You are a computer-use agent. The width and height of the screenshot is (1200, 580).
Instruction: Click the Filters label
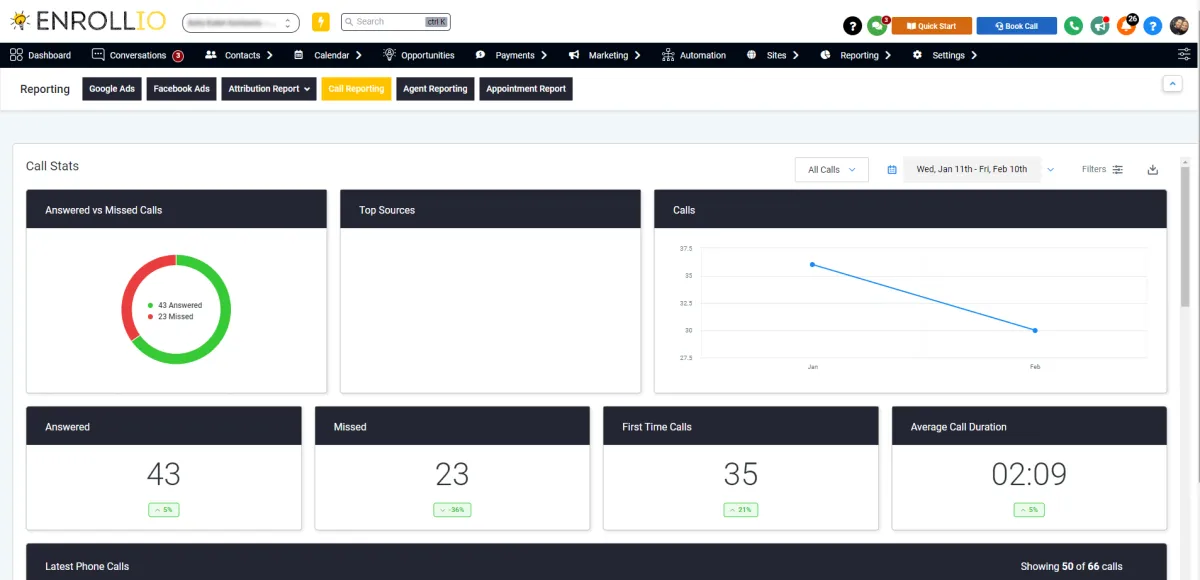click(1094, 170)
